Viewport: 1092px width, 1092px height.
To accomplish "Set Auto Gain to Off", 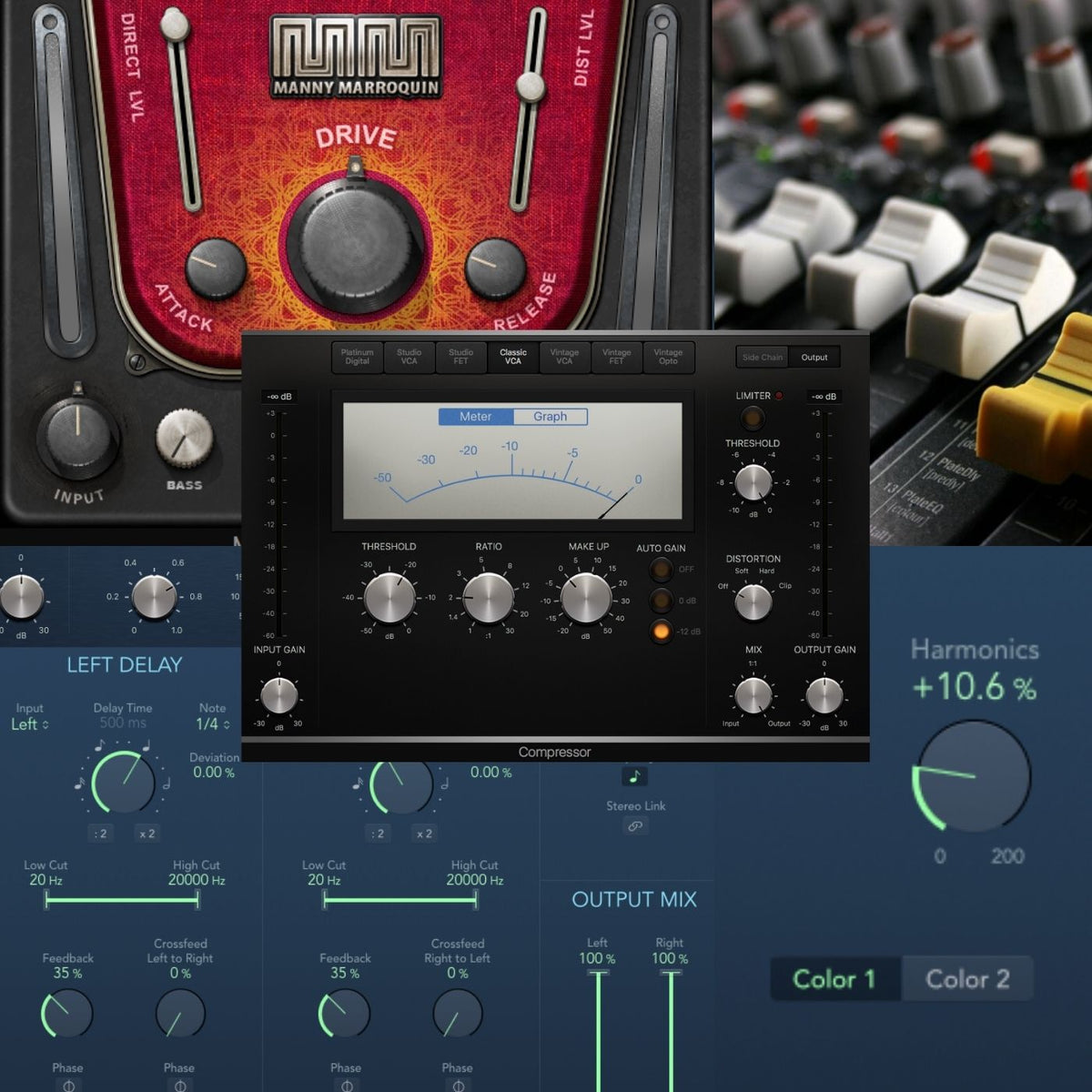I will [x=661, y=569].
